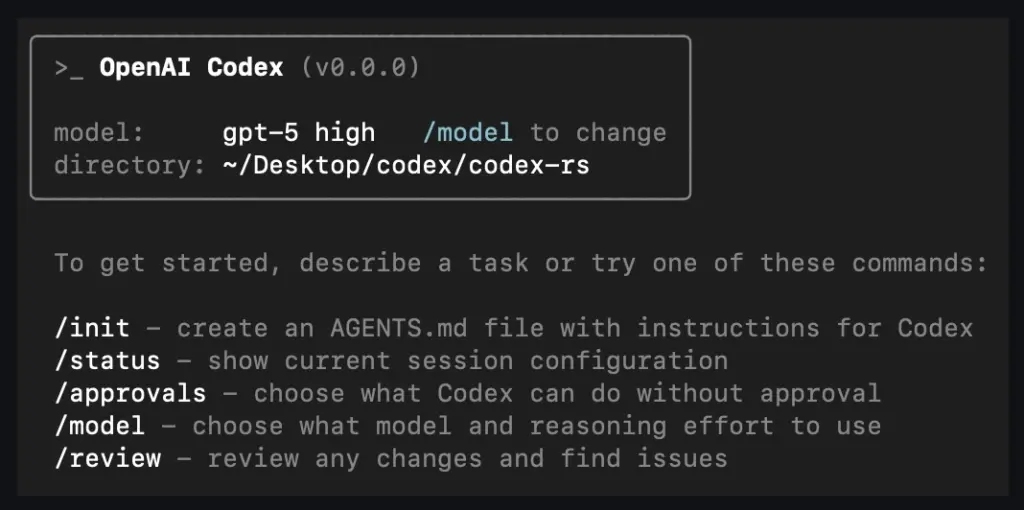
Task: Select the gpt-5 high model value
Action: [x=299, y=132]
